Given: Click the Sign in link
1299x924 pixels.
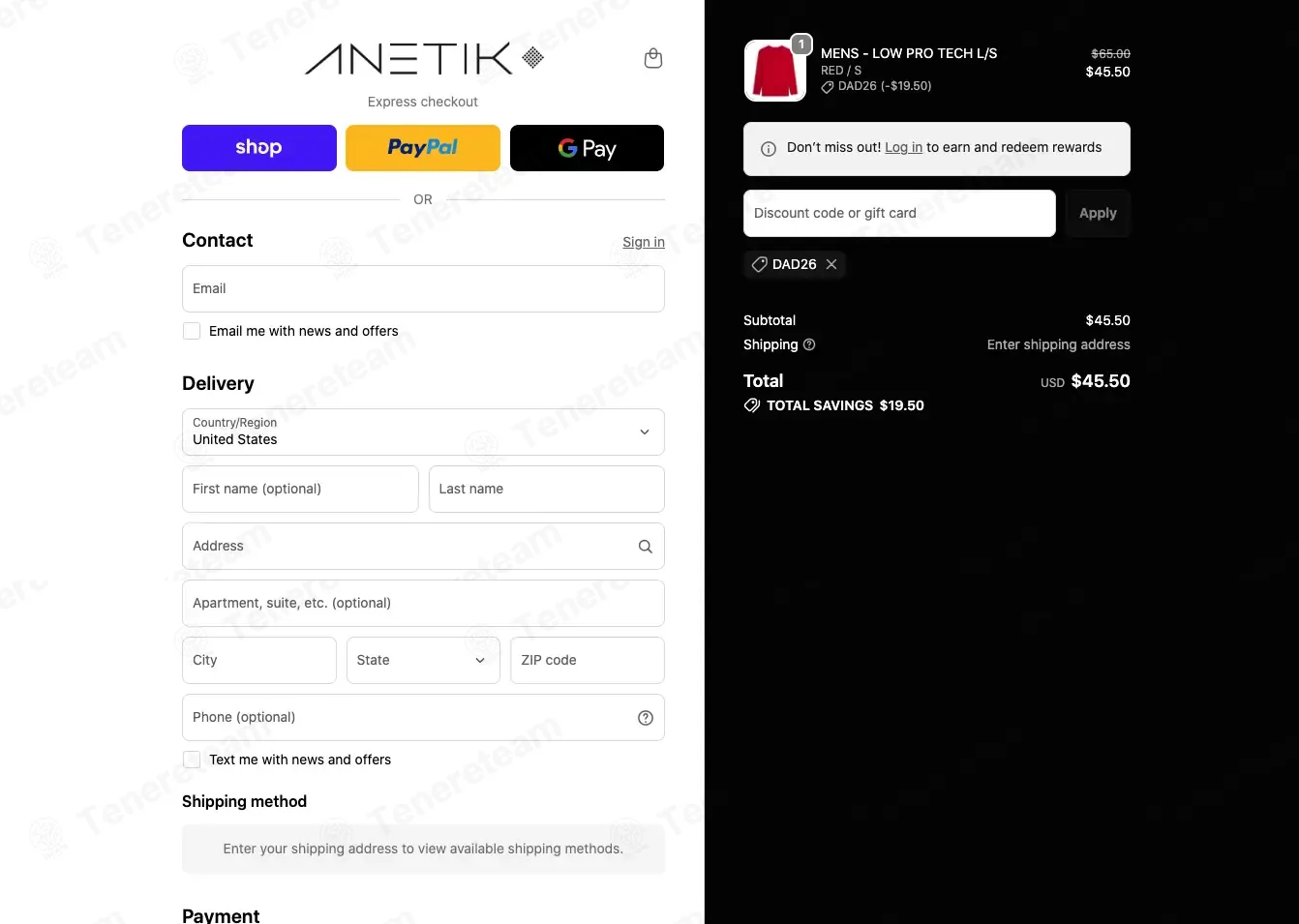Looking at the screenshot, I should point(644,242).
